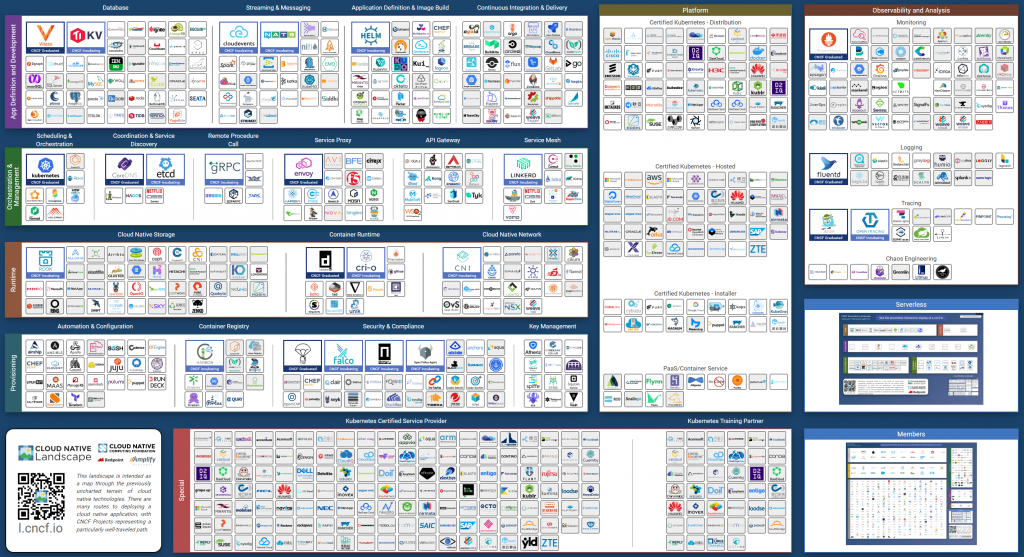Select the GitLab CI logo

click(x=553, y=64)
